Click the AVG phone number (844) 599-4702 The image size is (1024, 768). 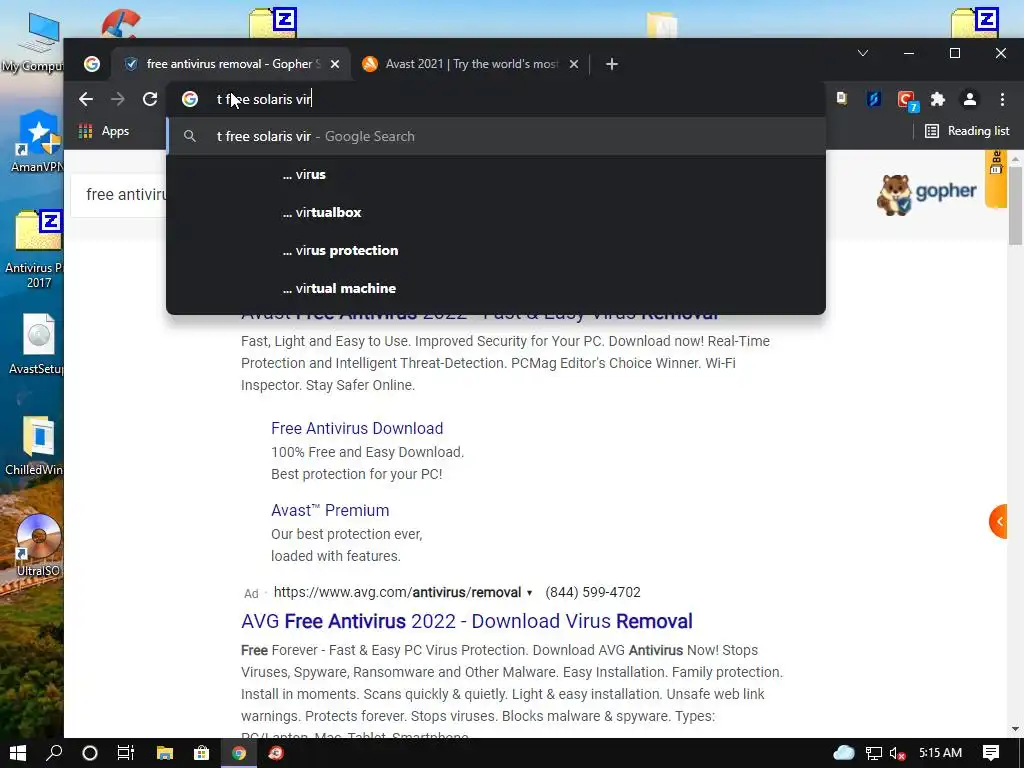593,592
